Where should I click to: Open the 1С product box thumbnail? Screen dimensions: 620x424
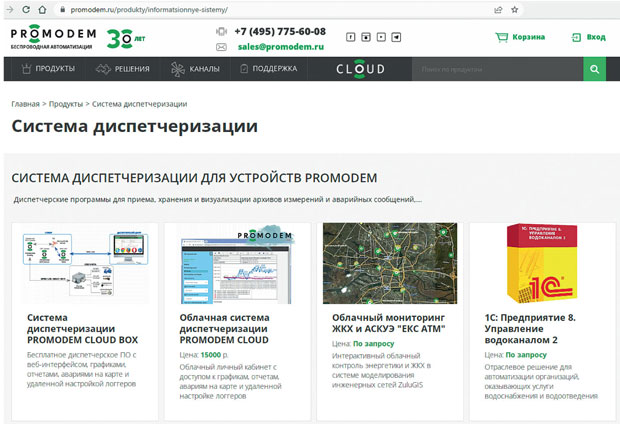tap(541, 263)
